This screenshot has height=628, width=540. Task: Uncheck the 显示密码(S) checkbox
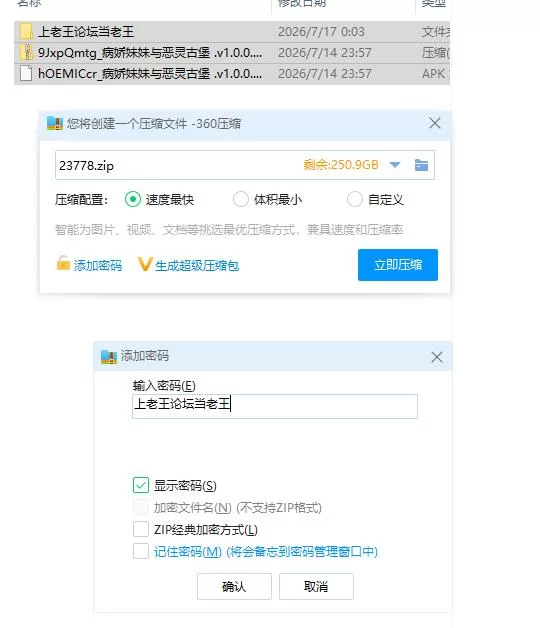[x=141, y=485]
